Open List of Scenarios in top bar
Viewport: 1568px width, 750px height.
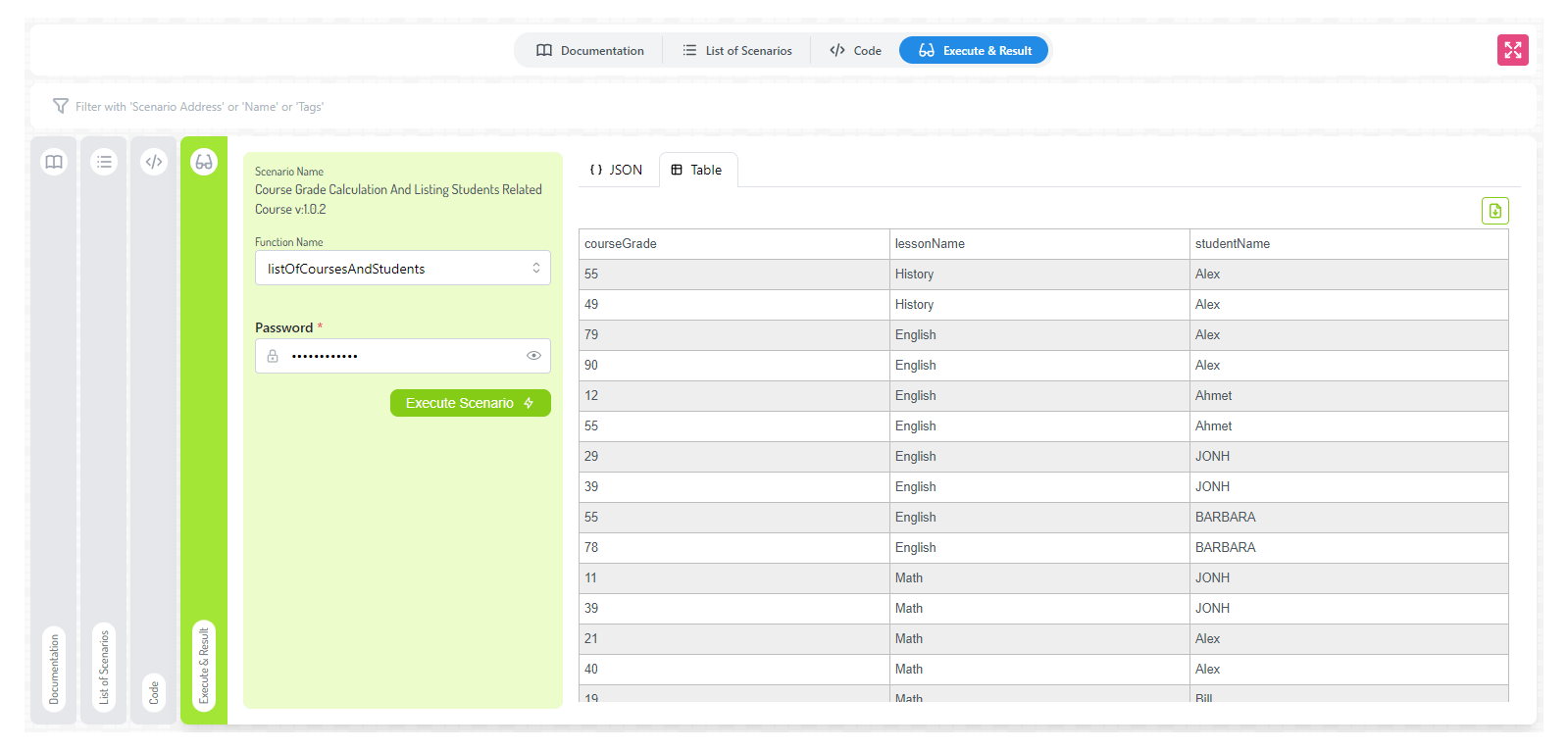pyautogui.click(x=737, y=51)
